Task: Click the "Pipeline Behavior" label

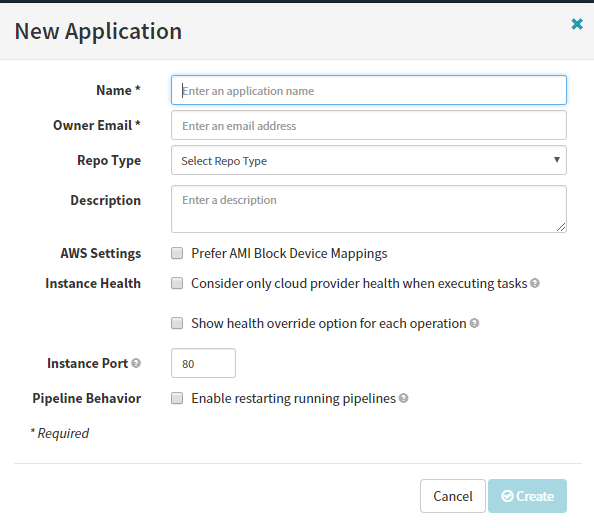Action: point(87,398)
